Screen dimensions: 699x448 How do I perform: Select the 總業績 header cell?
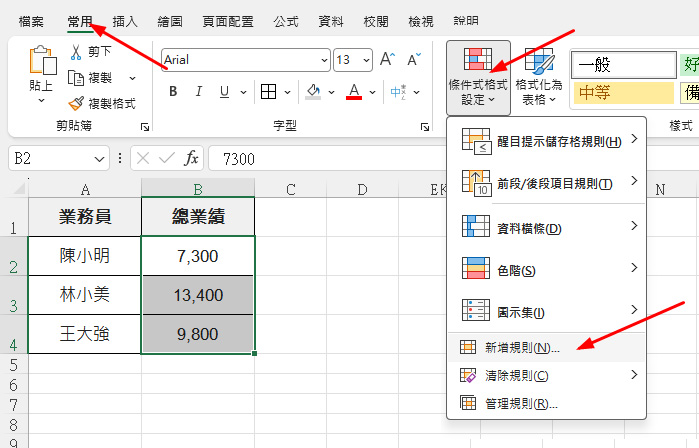click(198, 217)
